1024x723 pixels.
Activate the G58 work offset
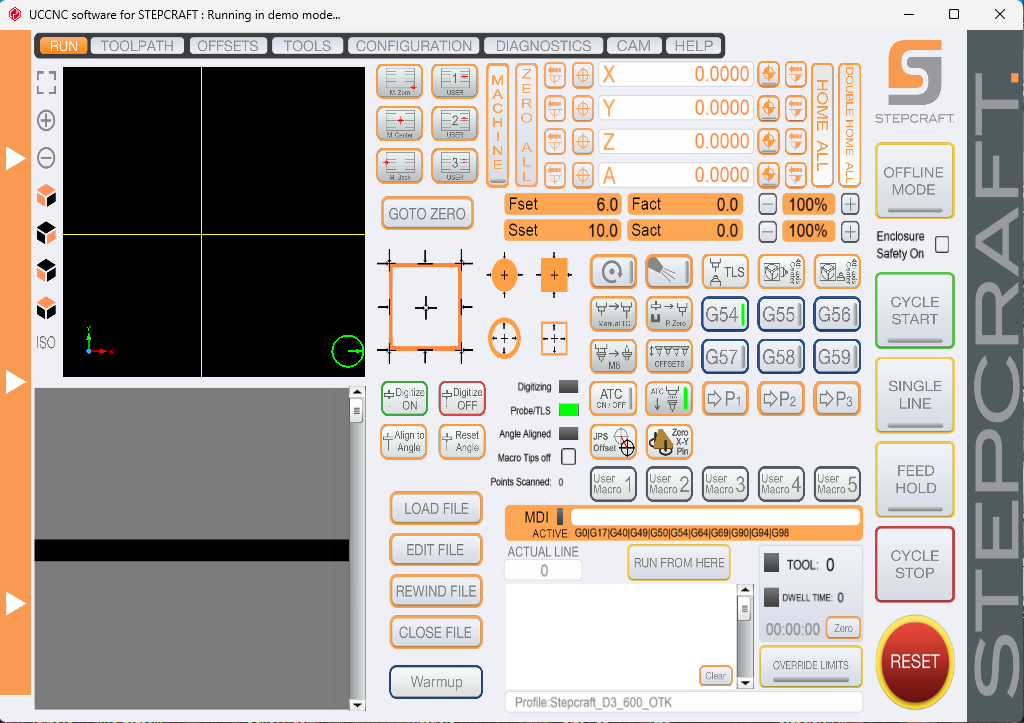(x=780, y=357)
